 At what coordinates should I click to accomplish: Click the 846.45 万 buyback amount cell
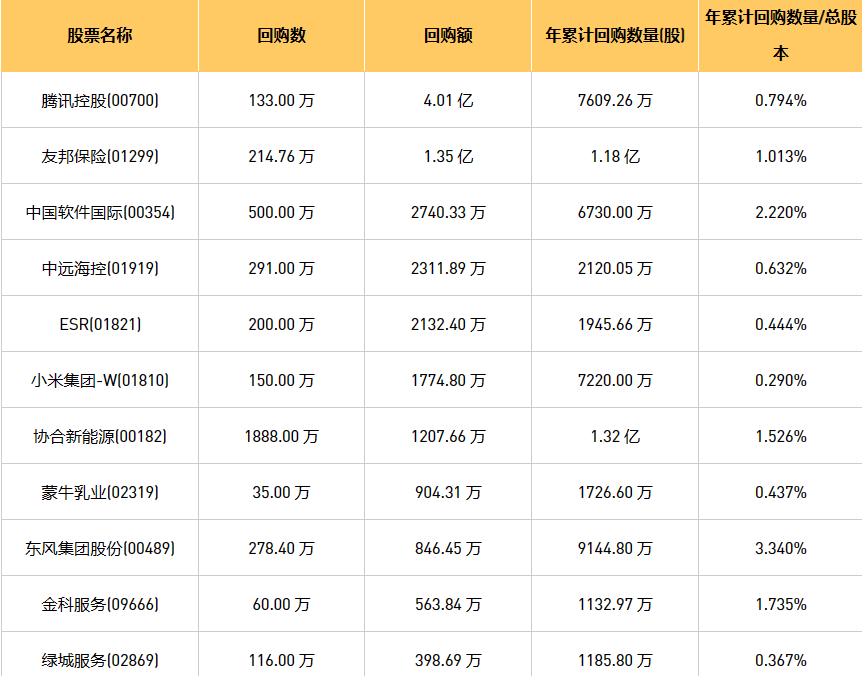448,548
